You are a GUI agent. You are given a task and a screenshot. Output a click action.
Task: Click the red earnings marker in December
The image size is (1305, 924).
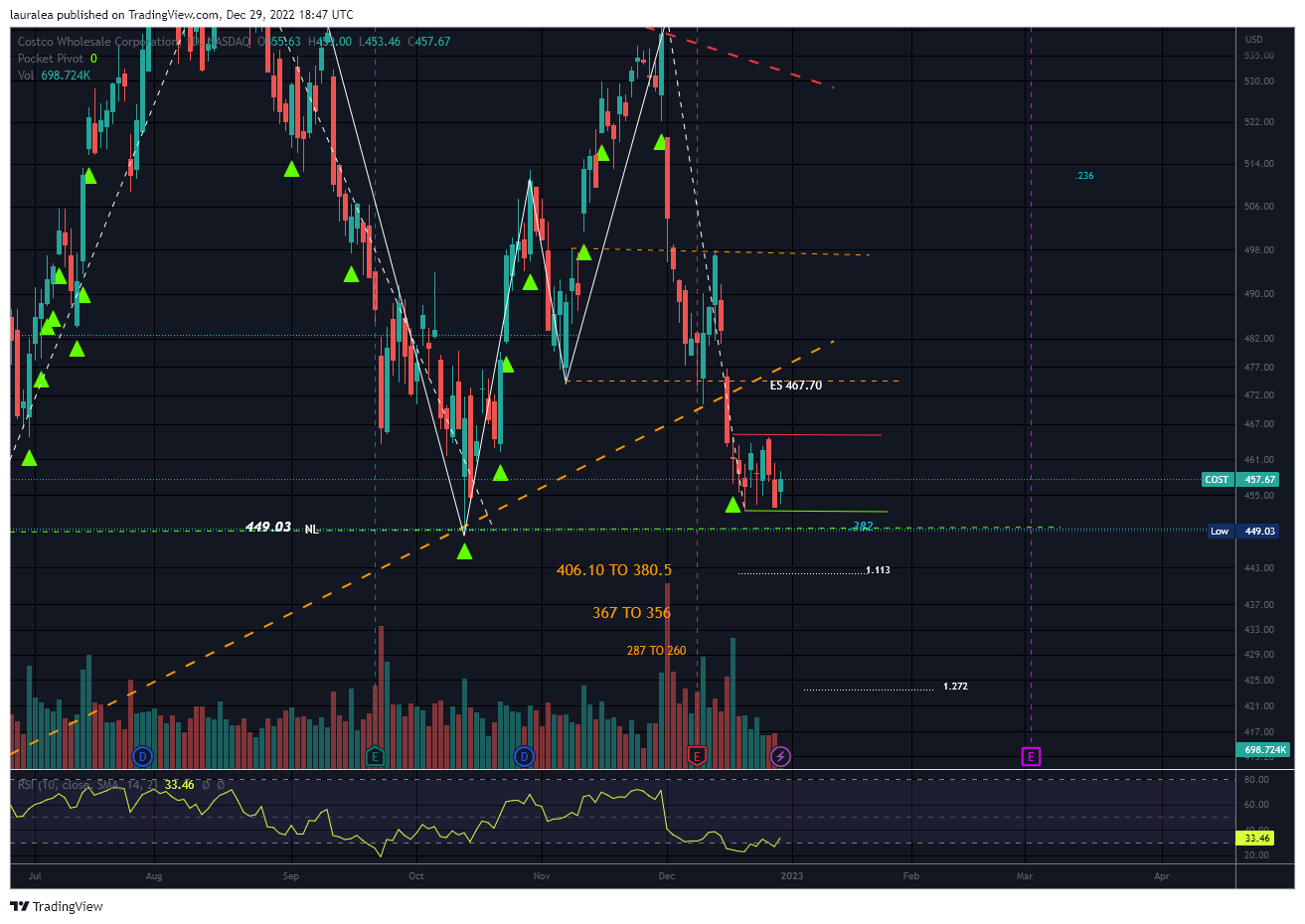[x=697, y=757]
